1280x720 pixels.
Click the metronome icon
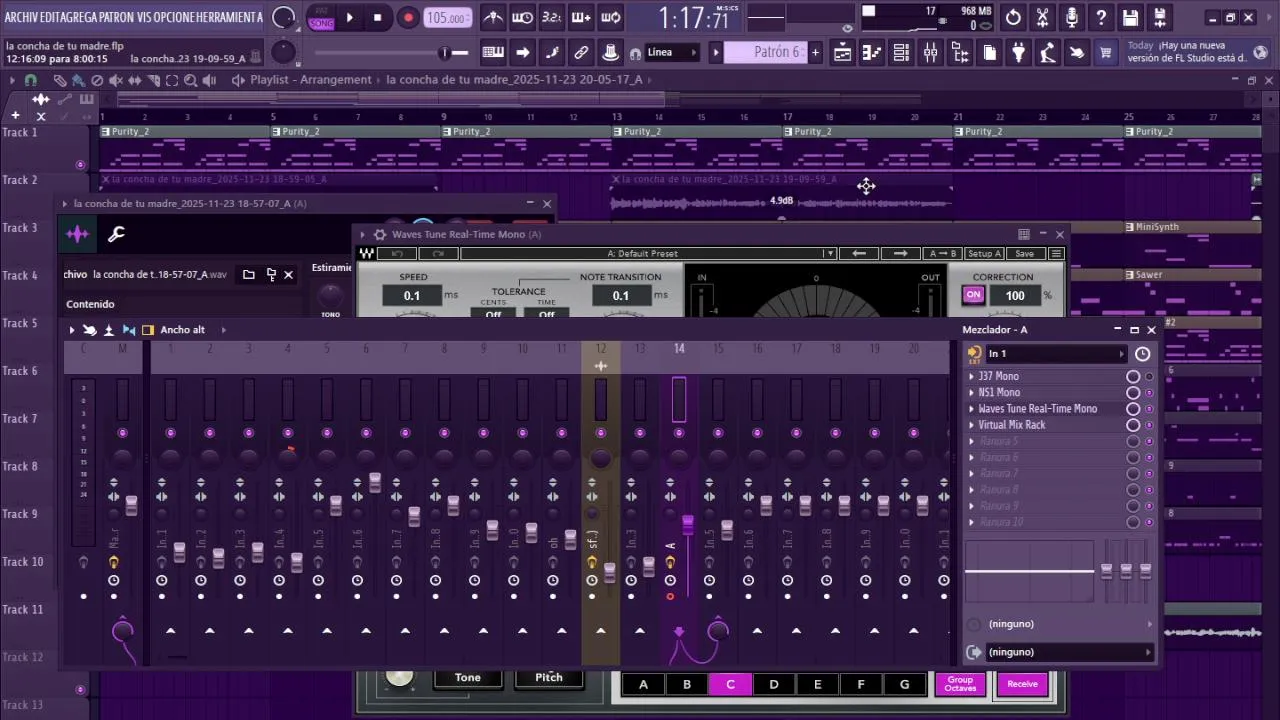[493, 18]
